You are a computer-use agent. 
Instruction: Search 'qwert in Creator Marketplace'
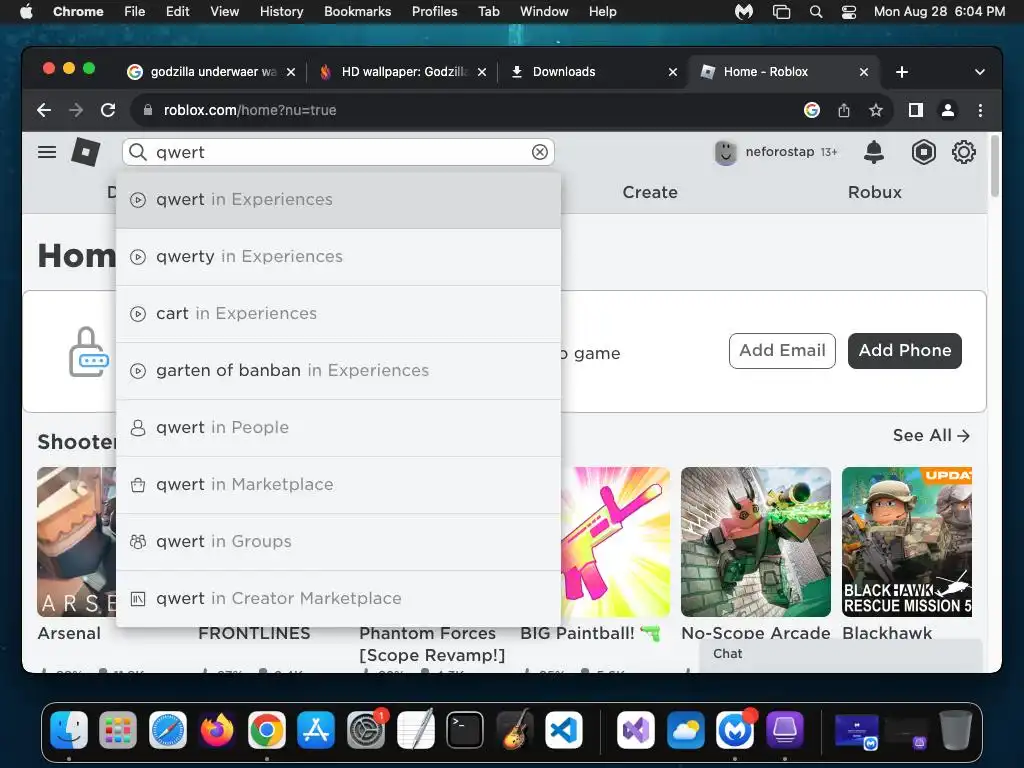338,598
